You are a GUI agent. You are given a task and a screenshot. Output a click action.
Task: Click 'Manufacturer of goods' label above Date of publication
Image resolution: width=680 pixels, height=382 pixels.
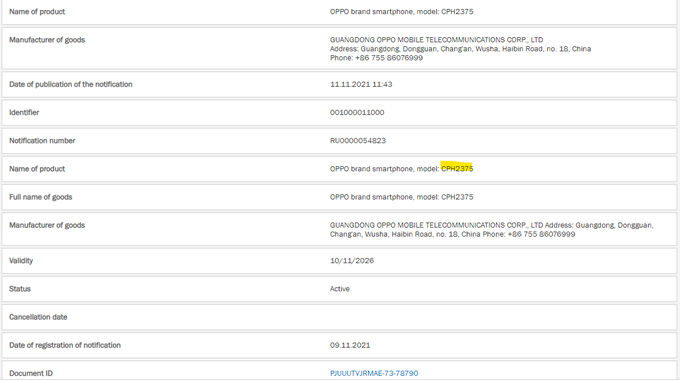(47, 40)
